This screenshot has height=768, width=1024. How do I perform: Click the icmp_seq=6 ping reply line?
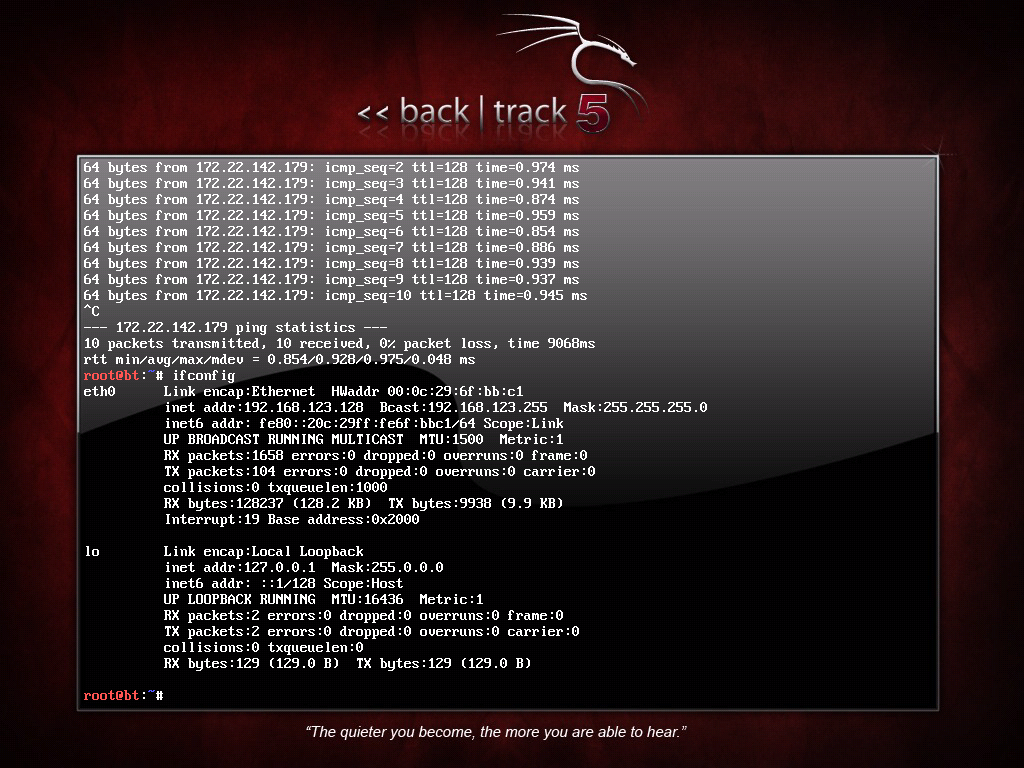tap(331, 232)
